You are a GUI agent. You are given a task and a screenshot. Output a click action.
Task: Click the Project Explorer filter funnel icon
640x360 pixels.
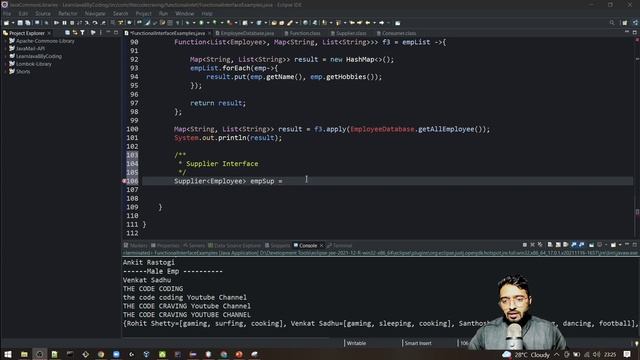[x=82, y=33]
